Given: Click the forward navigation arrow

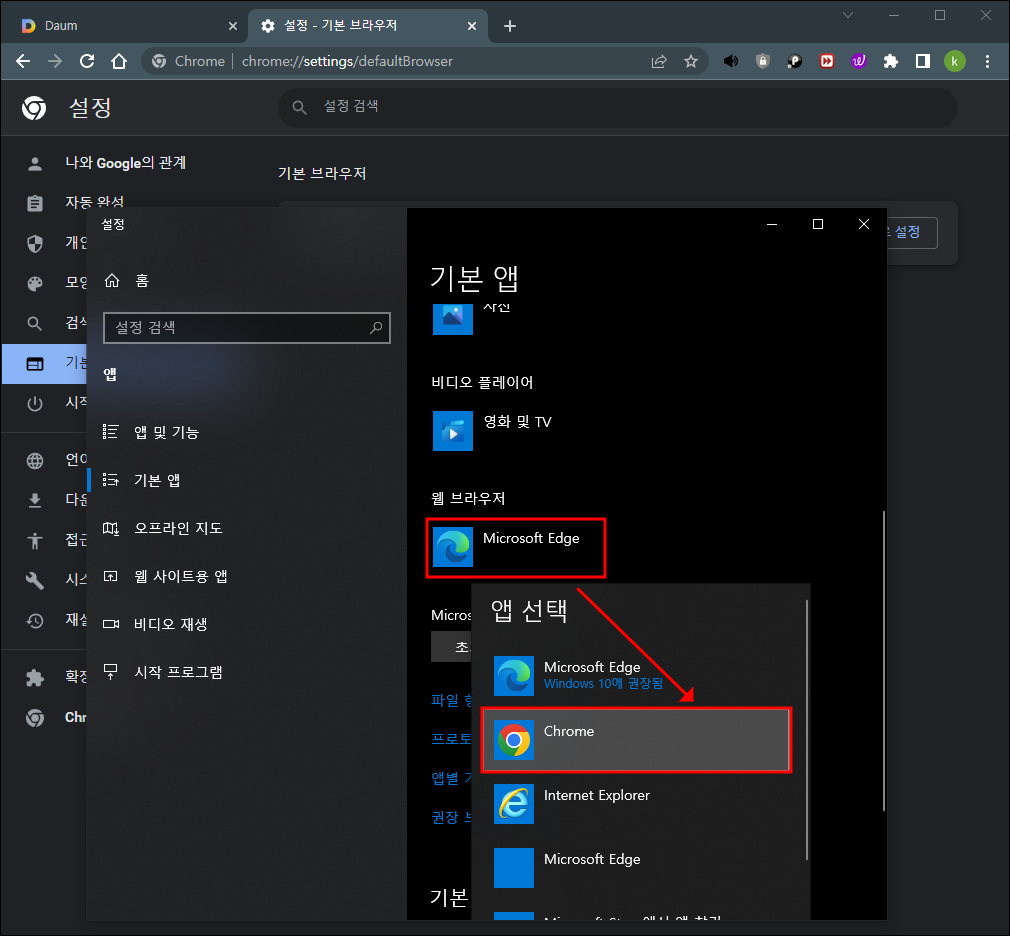Looking at the screenshot, I should tap(55, 61).
